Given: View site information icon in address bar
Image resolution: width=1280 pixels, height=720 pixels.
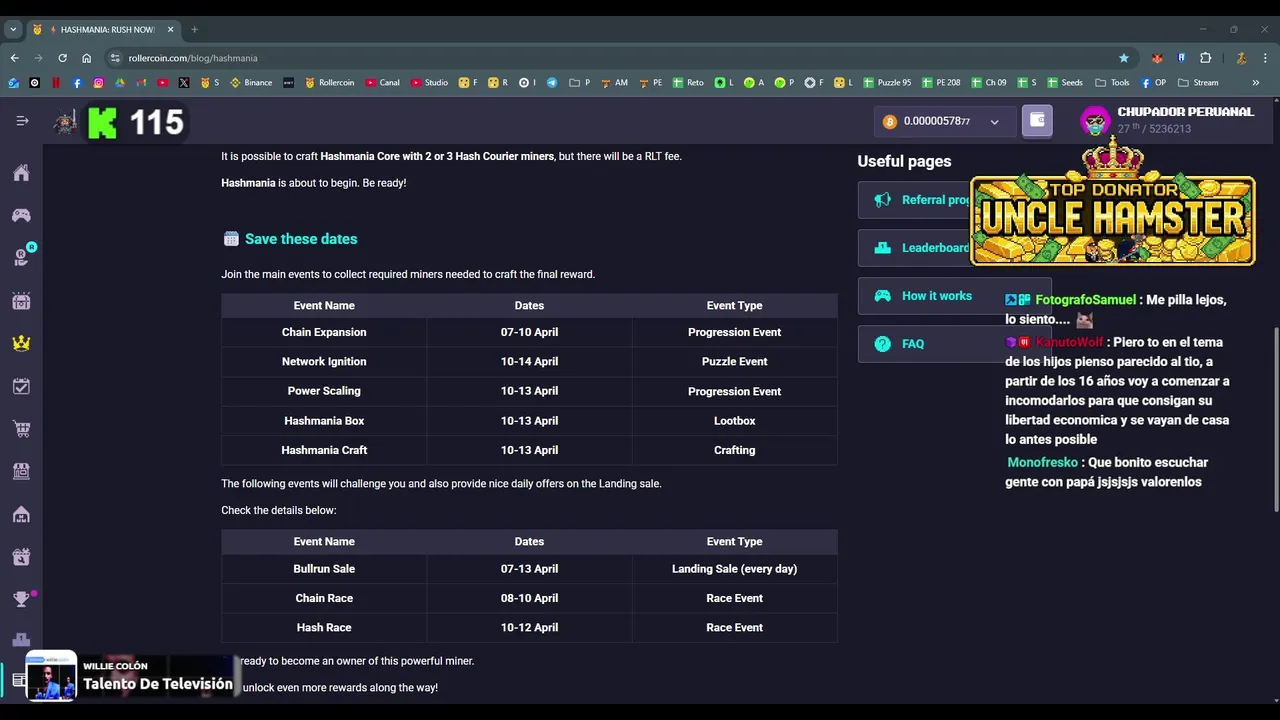Looking at the screenshot, I should tap(116, 58).
